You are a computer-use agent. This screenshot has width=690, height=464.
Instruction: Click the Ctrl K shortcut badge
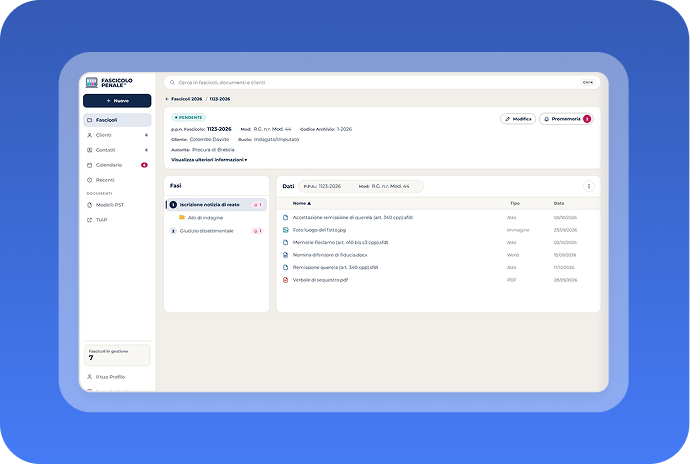point(587,82)
